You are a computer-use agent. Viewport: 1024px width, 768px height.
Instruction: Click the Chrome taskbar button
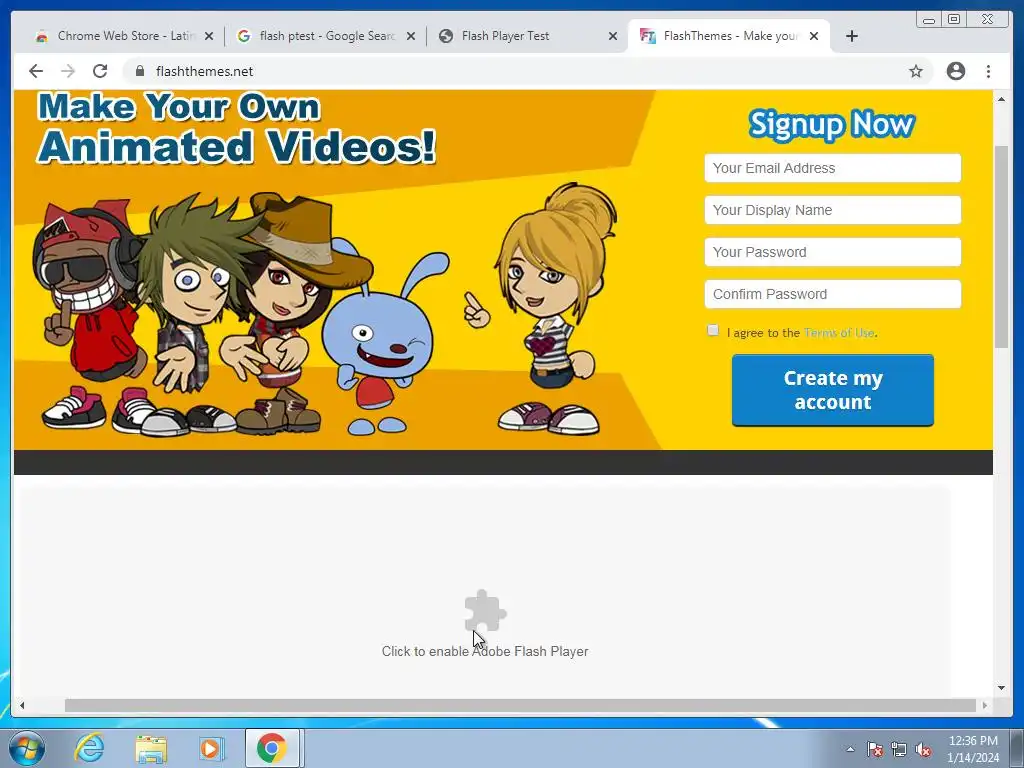272,748
